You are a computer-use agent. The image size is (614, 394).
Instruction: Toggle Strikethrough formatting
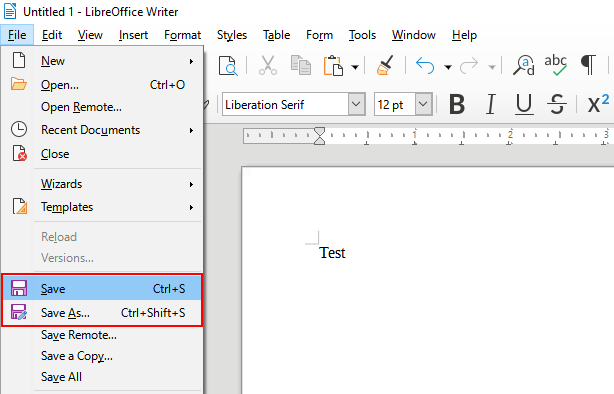pyautogui.click(x=557, y=105)
